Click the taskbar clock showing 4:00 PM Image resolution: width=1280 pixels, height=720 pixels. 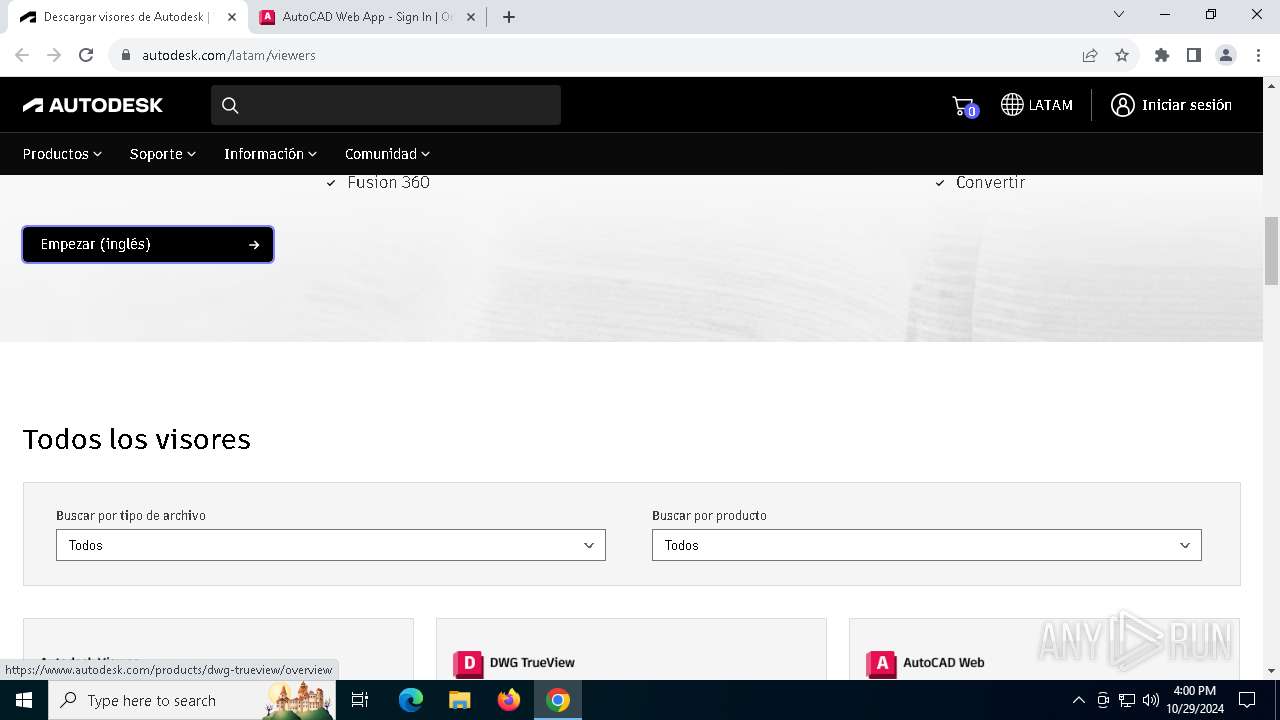pyautogui.click(x=1194, y=700)
